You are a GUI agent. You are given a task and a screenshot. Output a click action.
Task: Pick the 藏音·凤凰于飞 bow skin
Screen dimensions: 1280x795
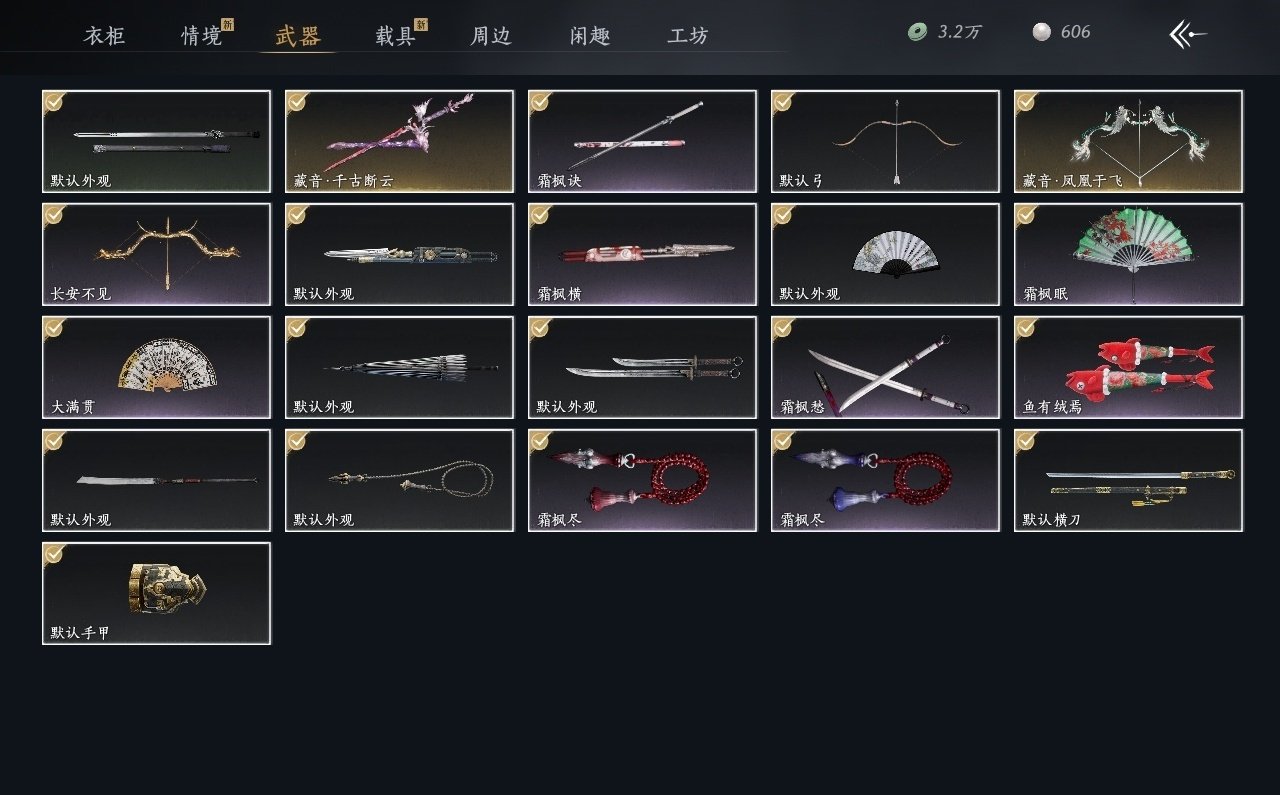click(x=1128, y=141)
